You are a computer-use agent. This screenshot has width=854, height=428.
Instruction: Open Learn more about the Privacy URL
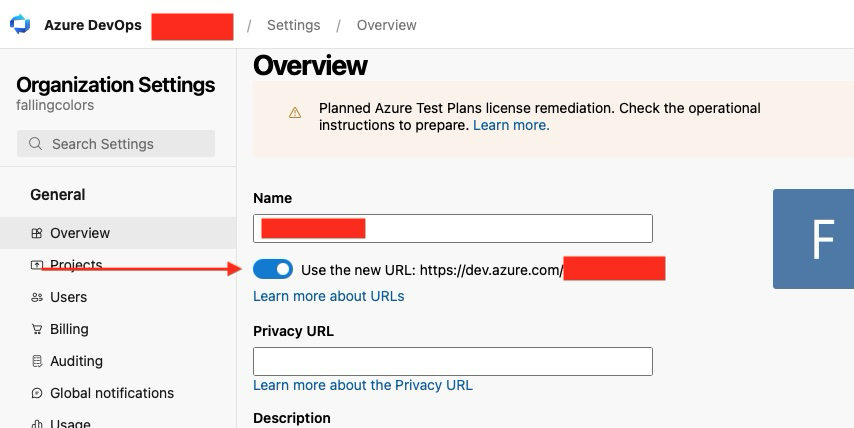coord(363,385)
